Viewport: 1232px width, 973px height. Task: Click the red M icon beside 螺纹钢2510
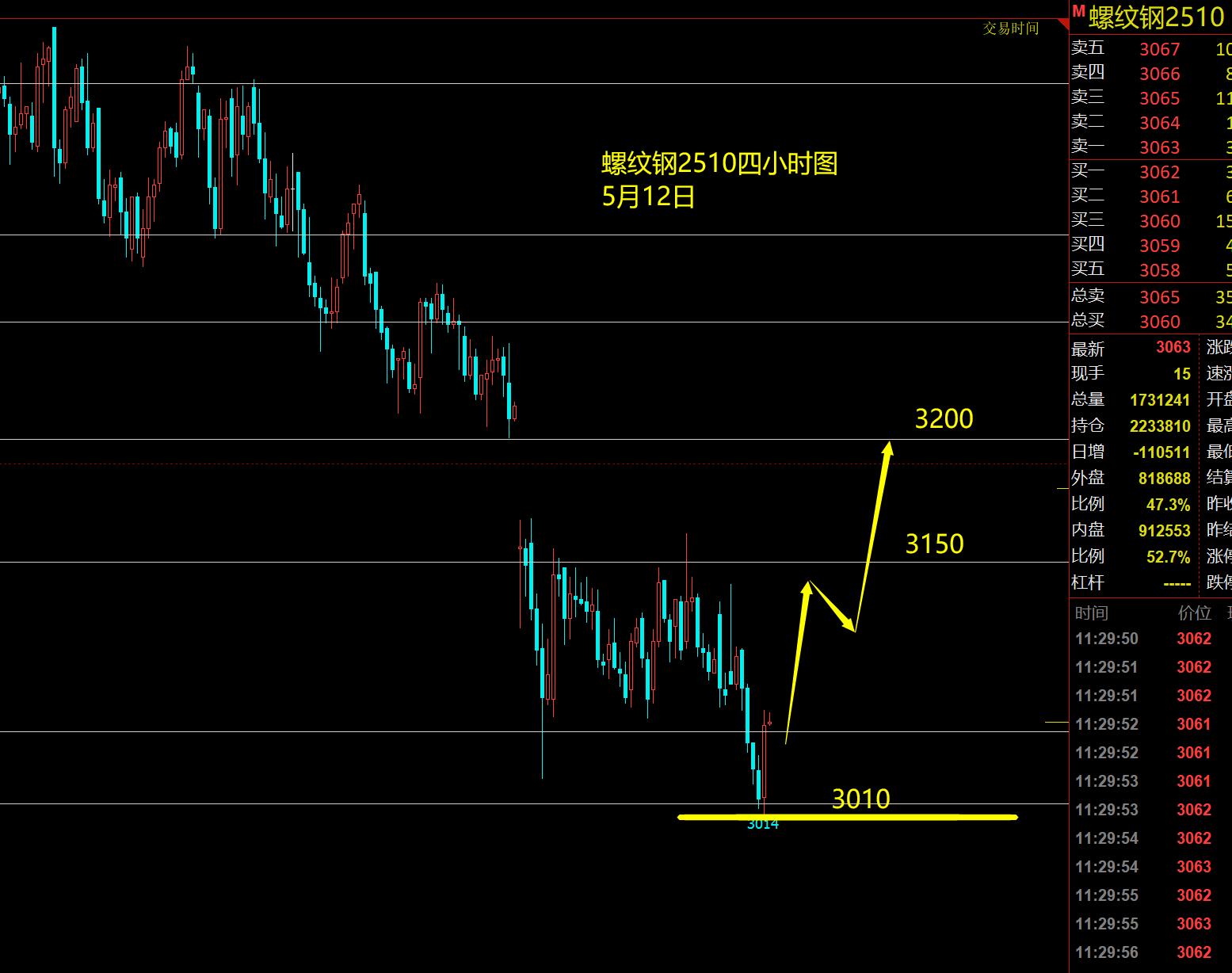tap(1078, 12)
